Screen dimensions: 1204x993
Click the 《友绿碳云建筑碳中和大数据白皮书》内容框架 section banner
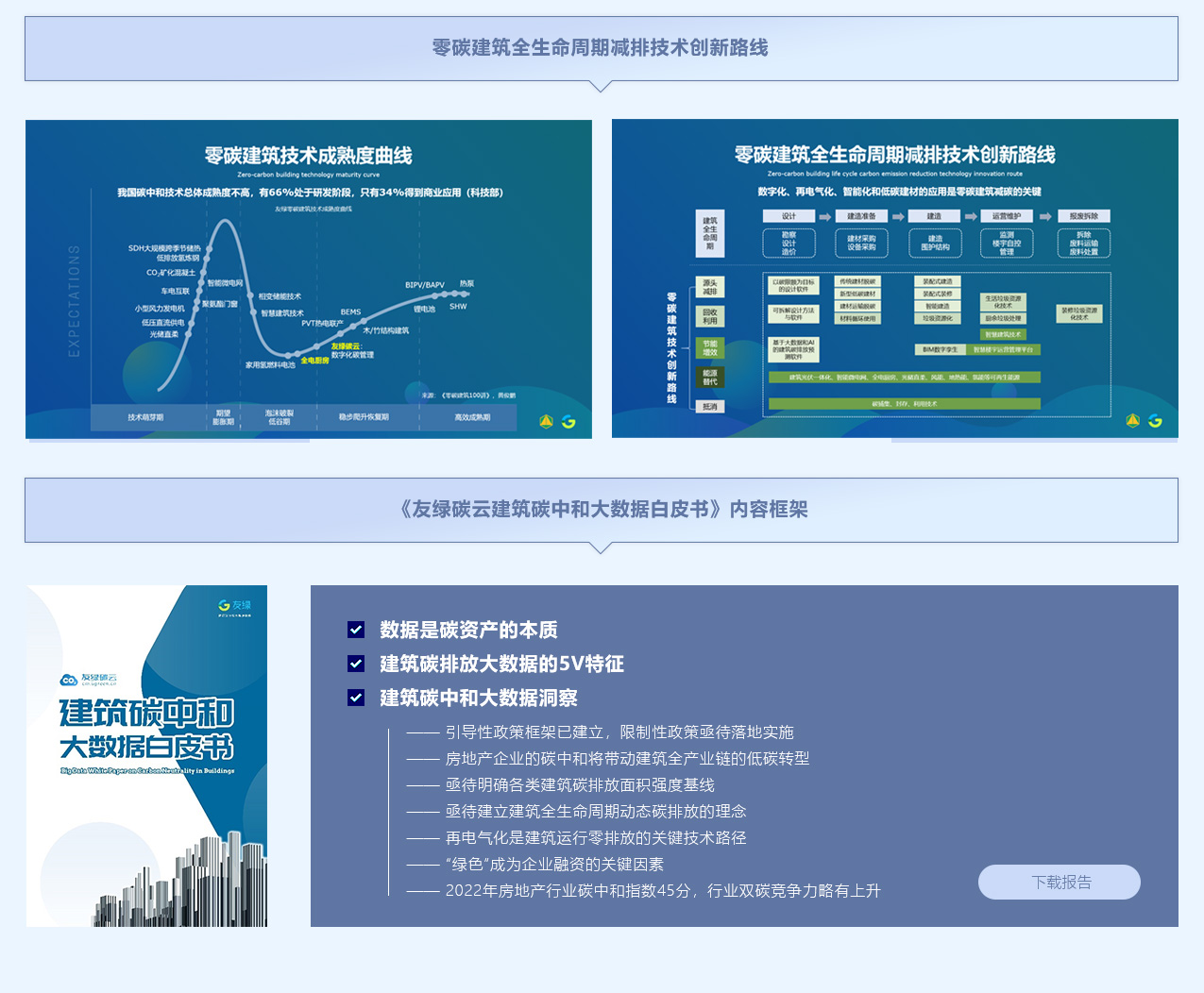tap(602, 510)
